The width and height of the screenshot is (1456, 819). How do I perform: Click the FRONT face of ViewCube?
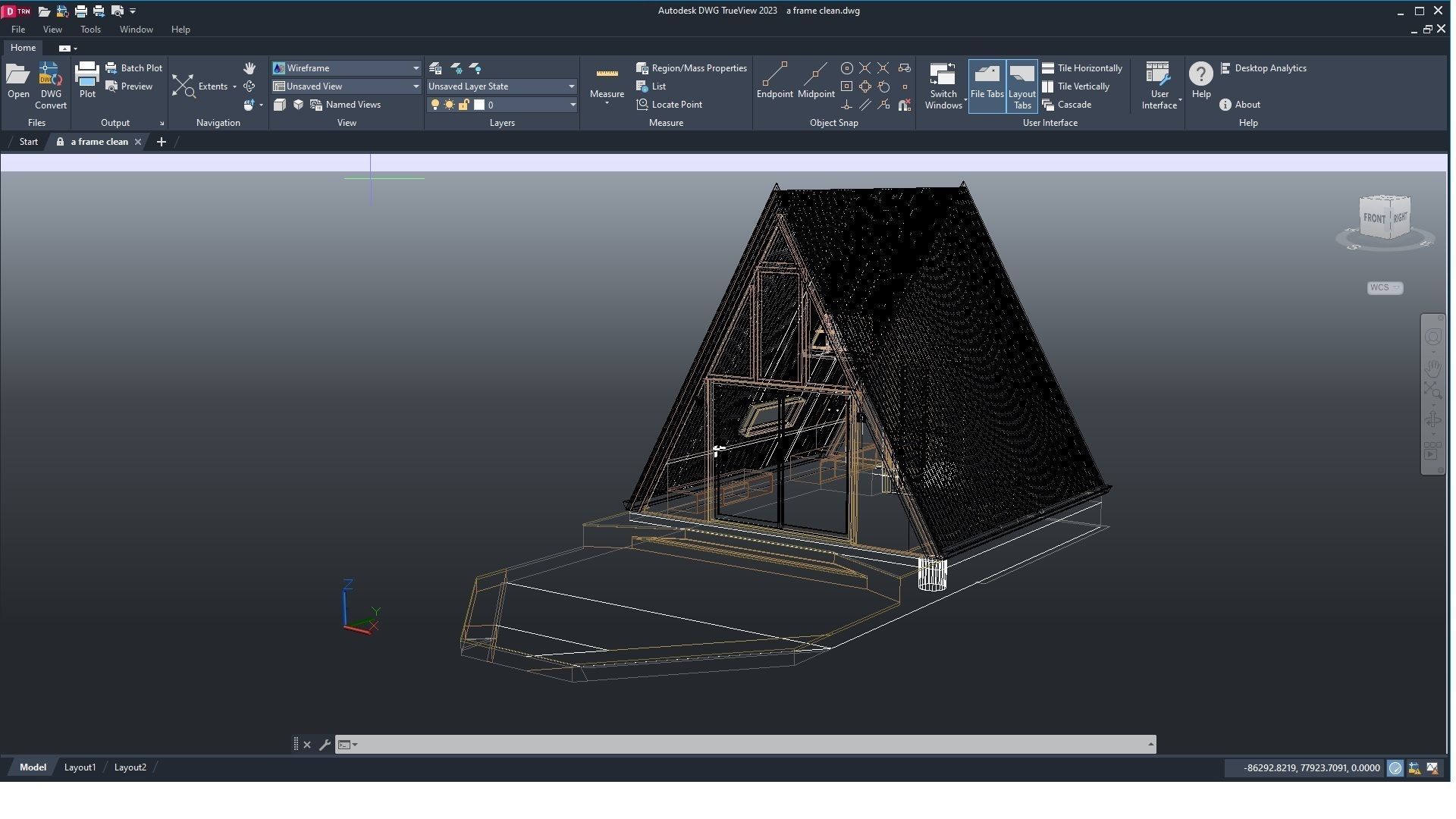pos(1373,218)
